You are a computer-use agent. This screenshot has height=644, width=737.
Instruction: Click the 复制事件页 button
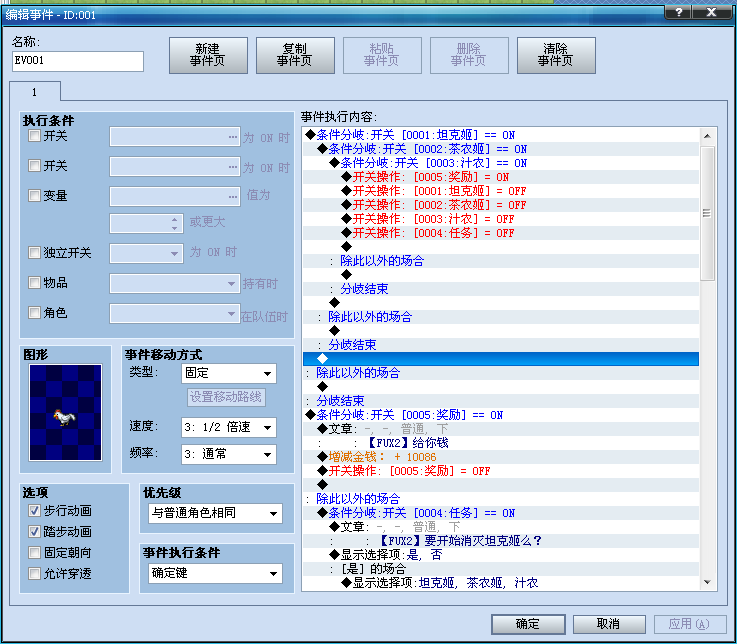[295, 55]
